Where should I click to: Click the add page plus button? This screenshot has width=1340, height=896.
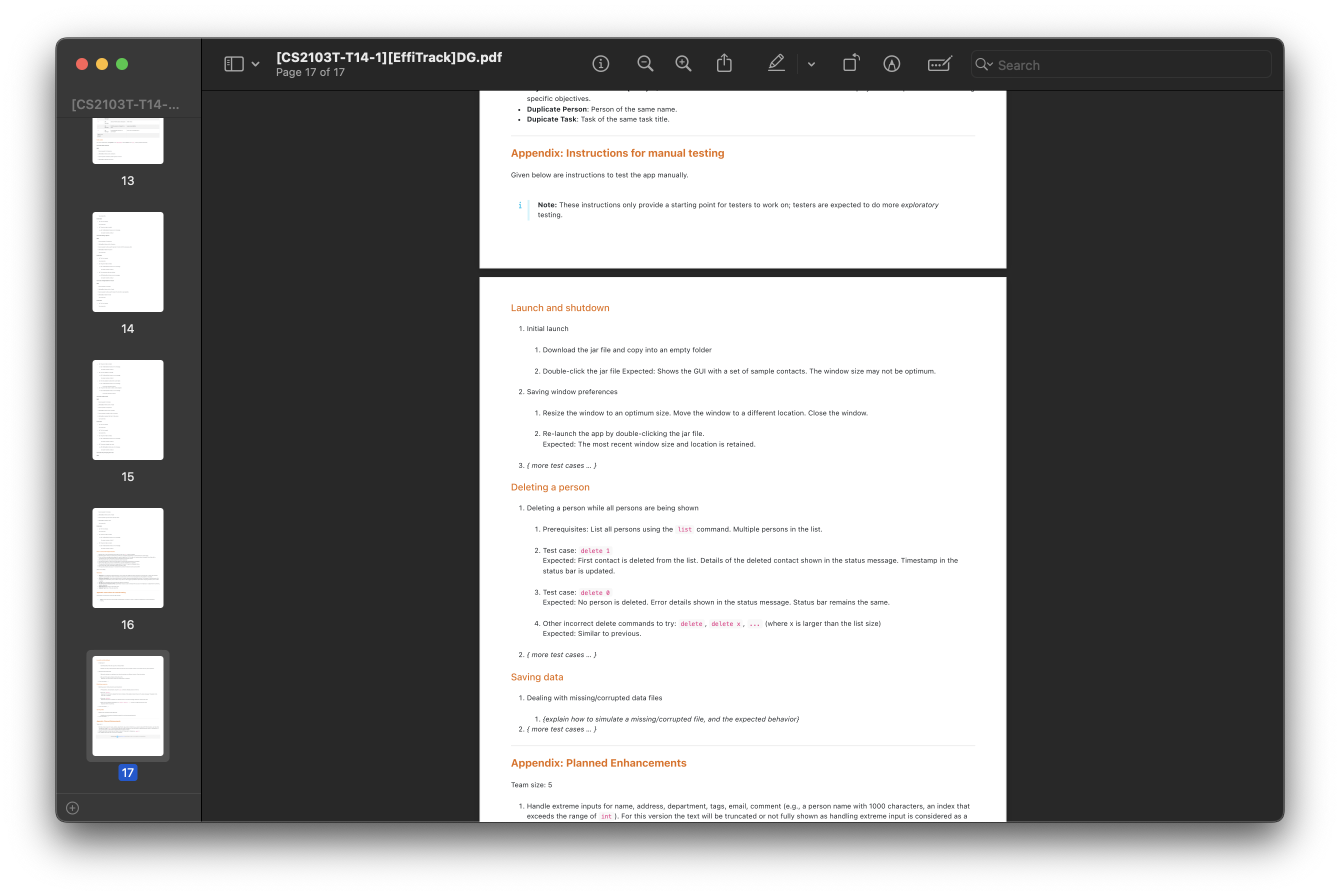click(x=72, y=807)
